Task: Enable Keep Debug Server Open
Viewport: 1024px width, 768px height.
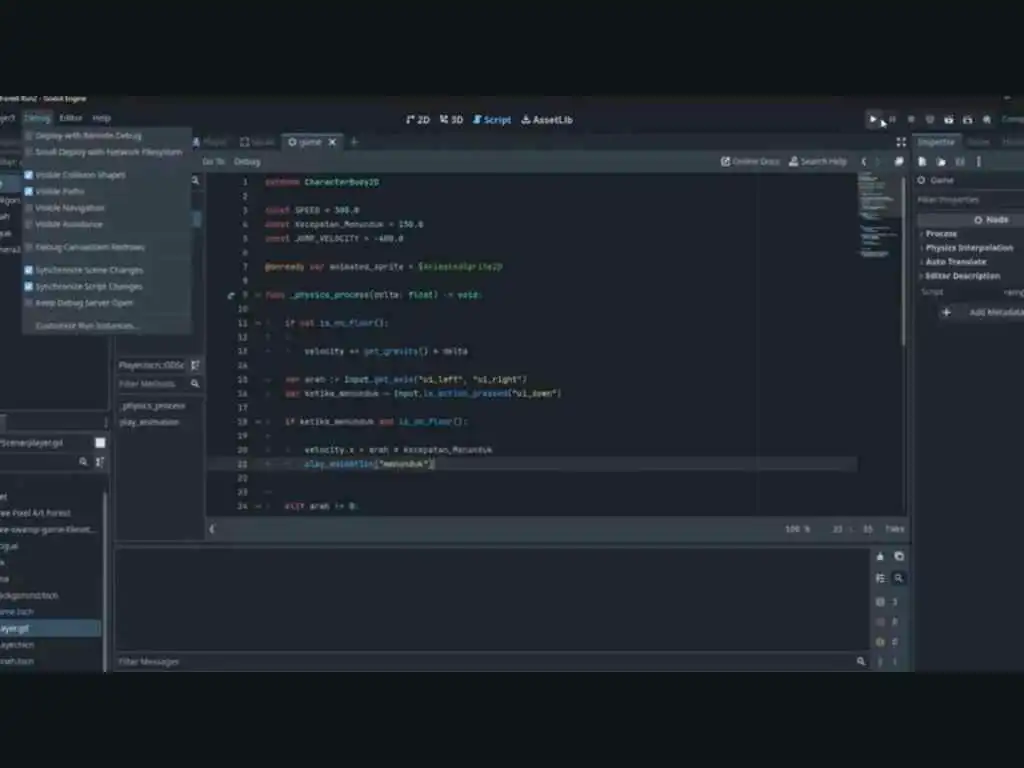Action: click(84, 303)
